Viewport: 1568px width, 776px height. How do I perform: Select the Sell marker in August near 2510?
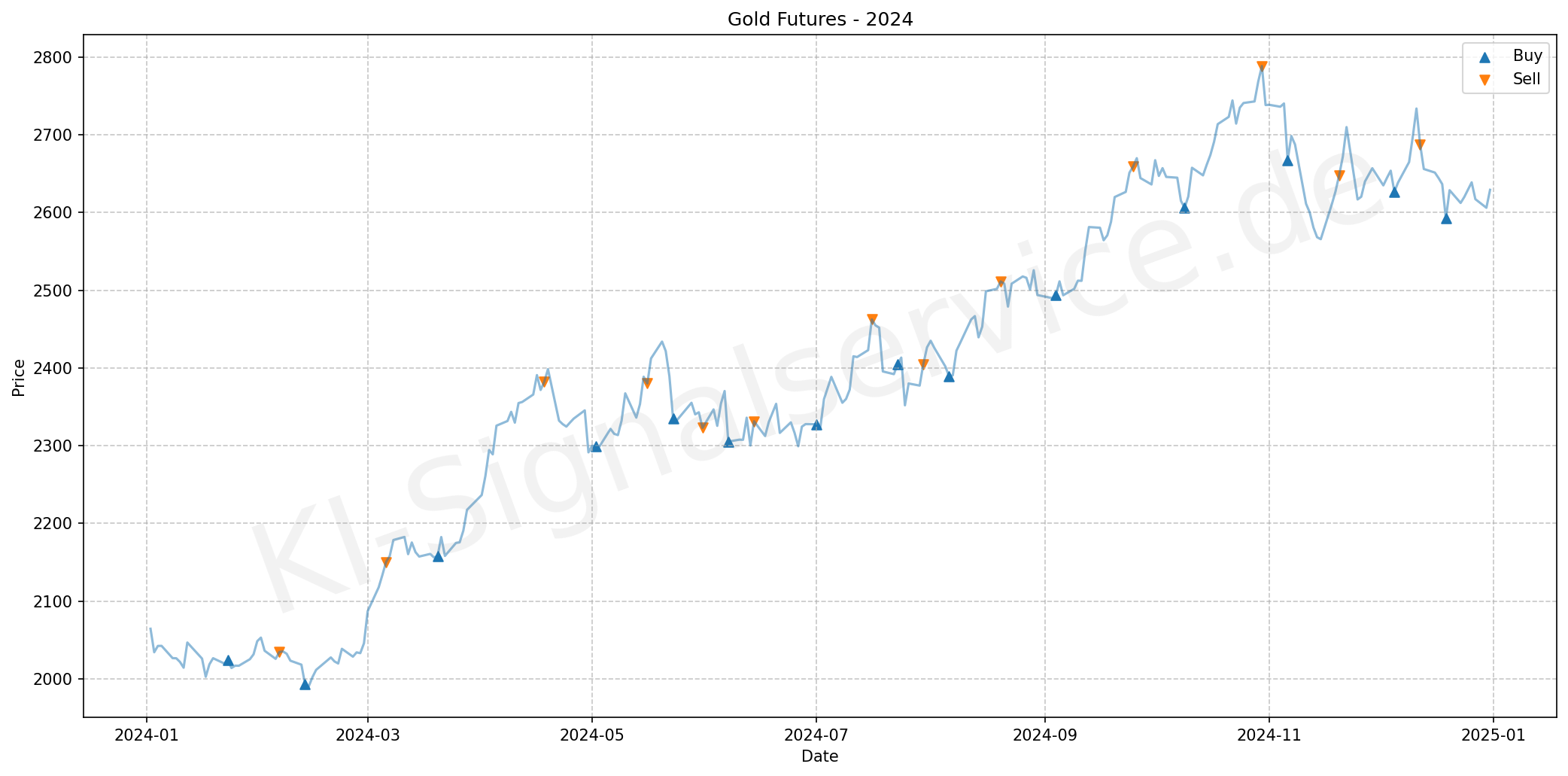(1001, 282)
